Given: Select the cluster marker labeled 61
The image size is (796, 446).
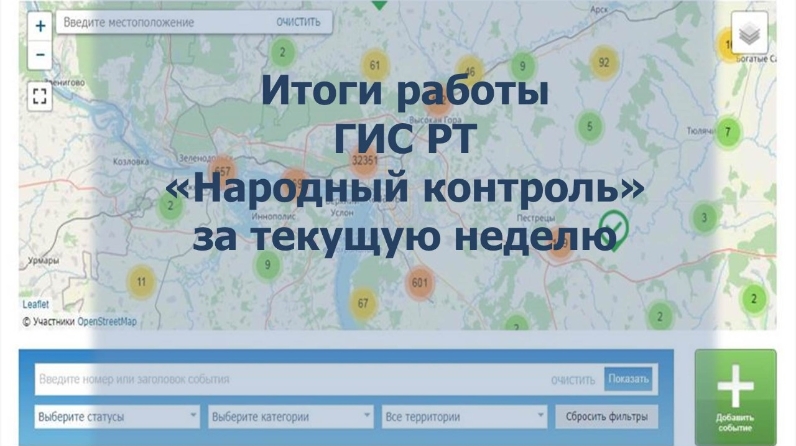Looking at the screenshot, I should (x=375, y=67).
